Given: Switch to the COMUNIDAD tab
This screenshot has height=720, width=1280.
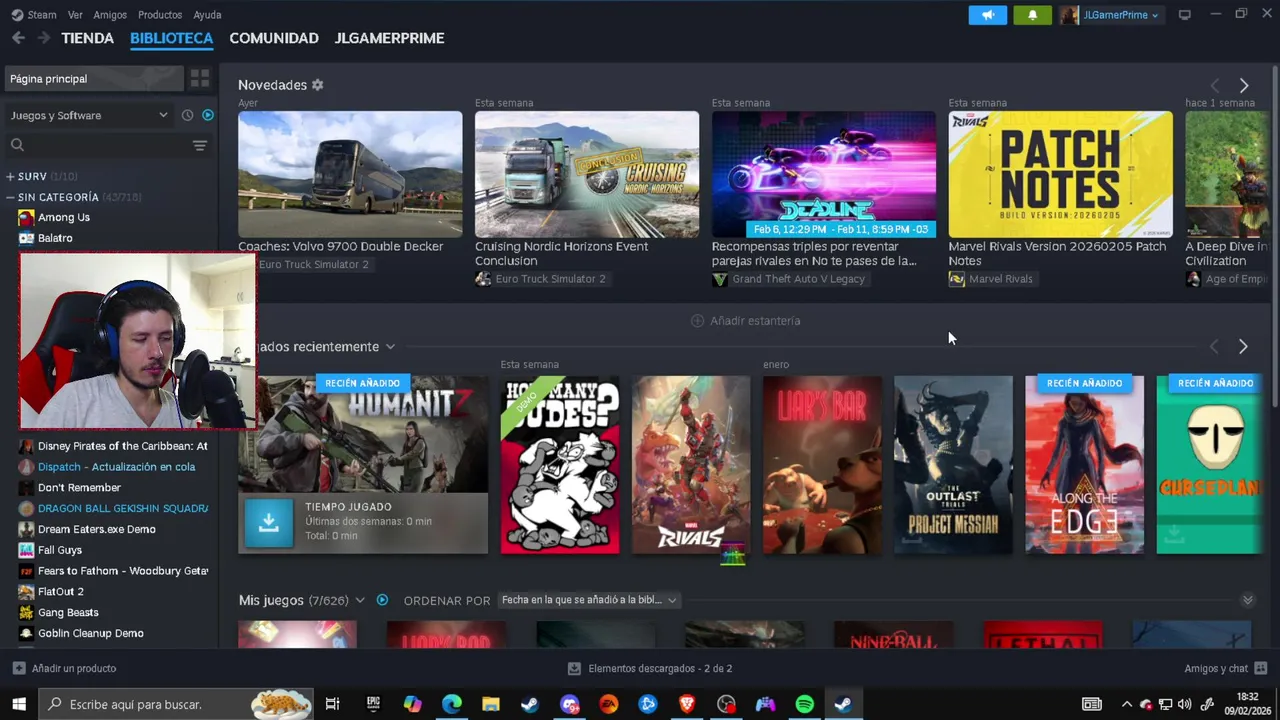Looking at the screenshot, I should [274, 38].
